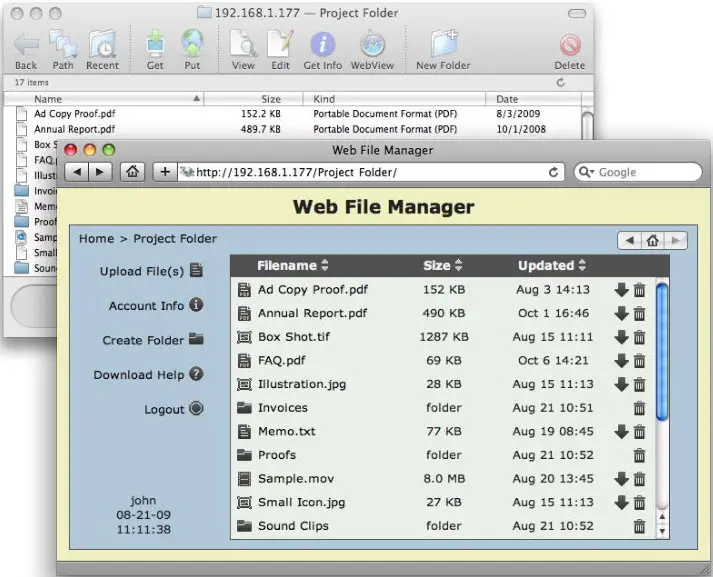Open Download Help in sidebar

[148, 375]
